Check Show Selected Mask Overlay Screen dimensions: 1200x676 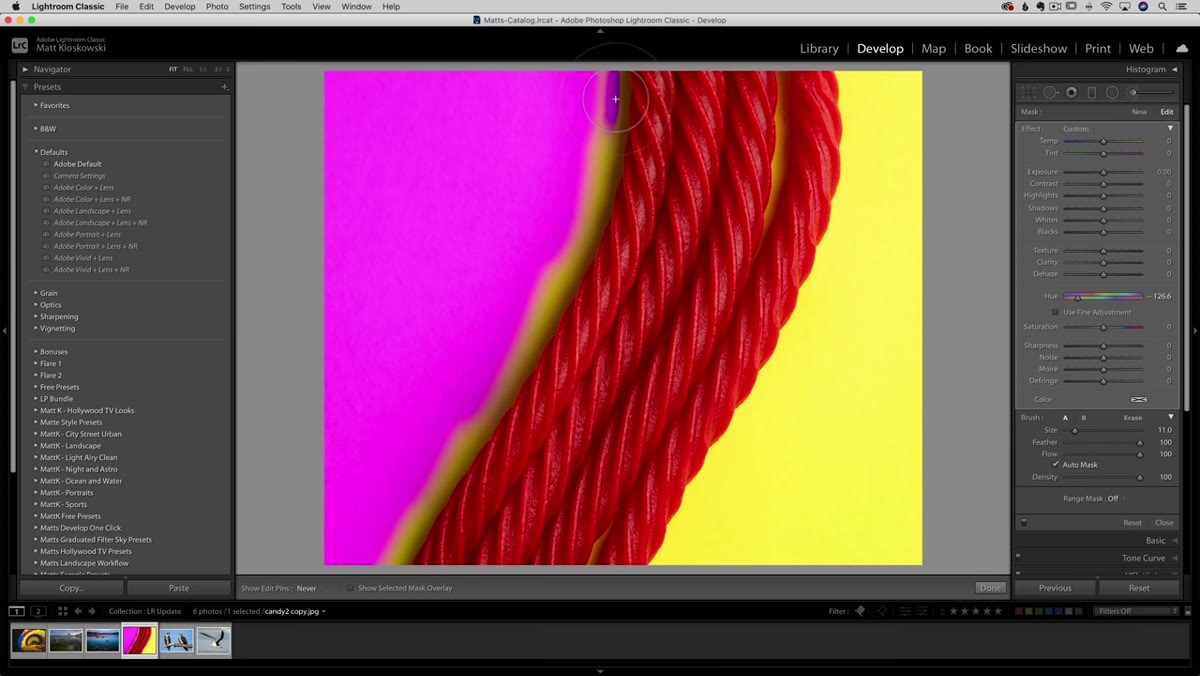point(350,588)
